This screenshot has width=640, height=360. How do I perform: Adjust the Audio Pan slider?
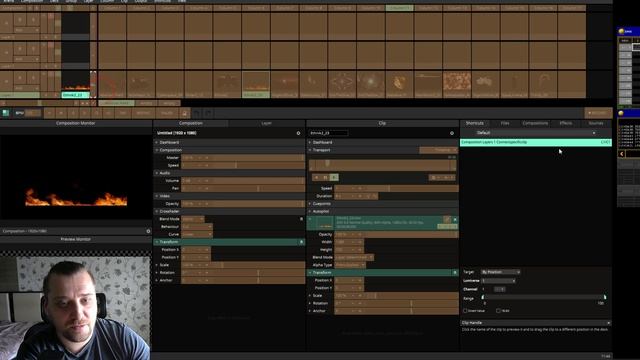coord(243,188)
